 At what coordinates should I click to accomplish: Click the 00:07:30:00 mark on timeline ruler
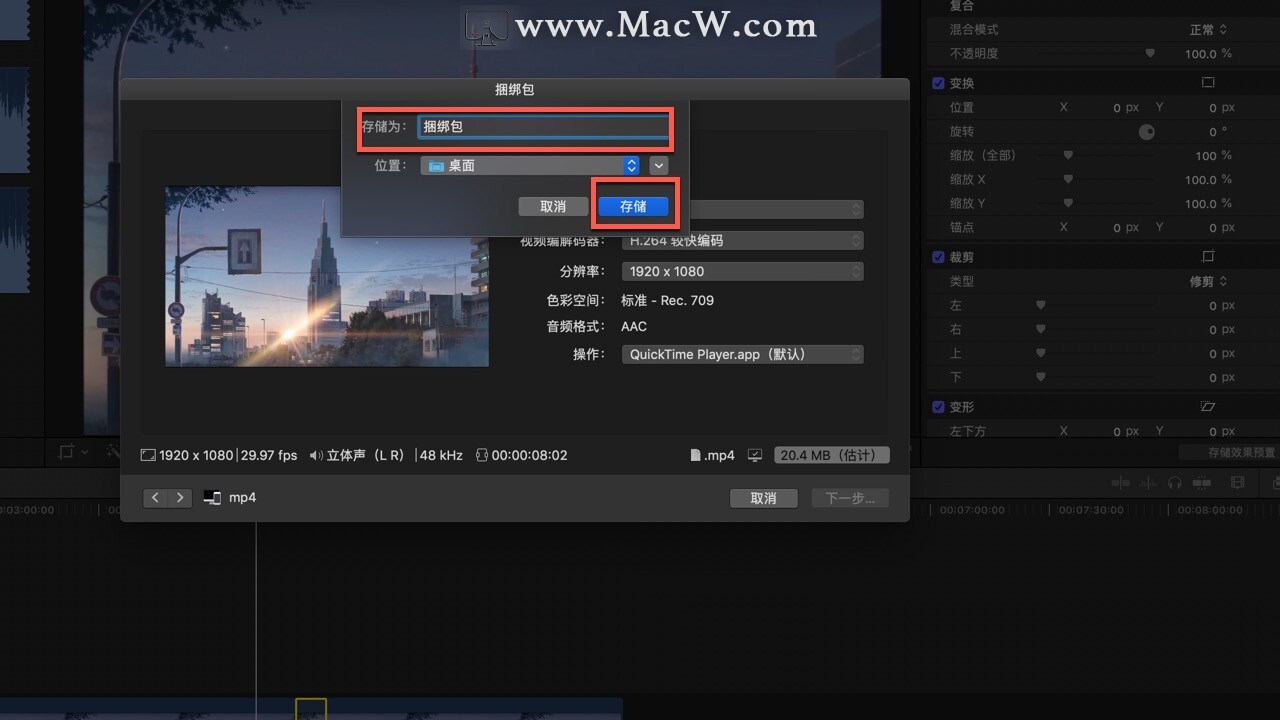(1089, 510)
